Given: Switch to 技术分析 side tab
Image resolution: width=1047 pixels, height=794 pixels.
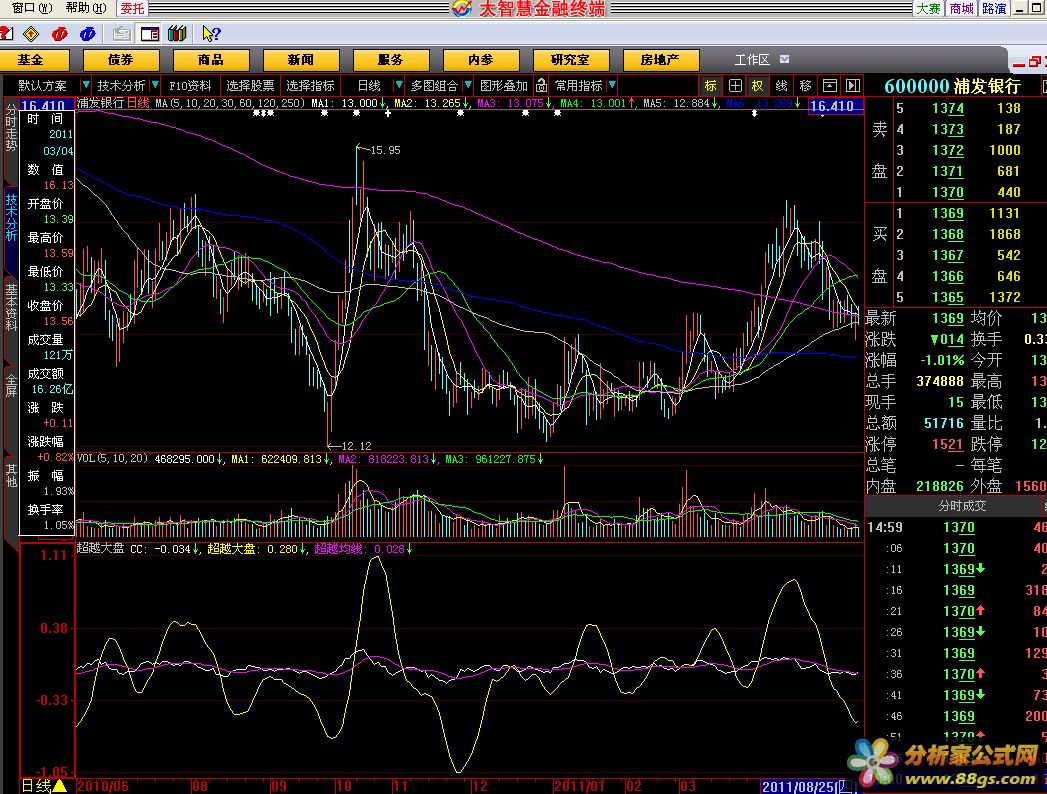Looking at the screenshot, I should click(x=11, y=217).
